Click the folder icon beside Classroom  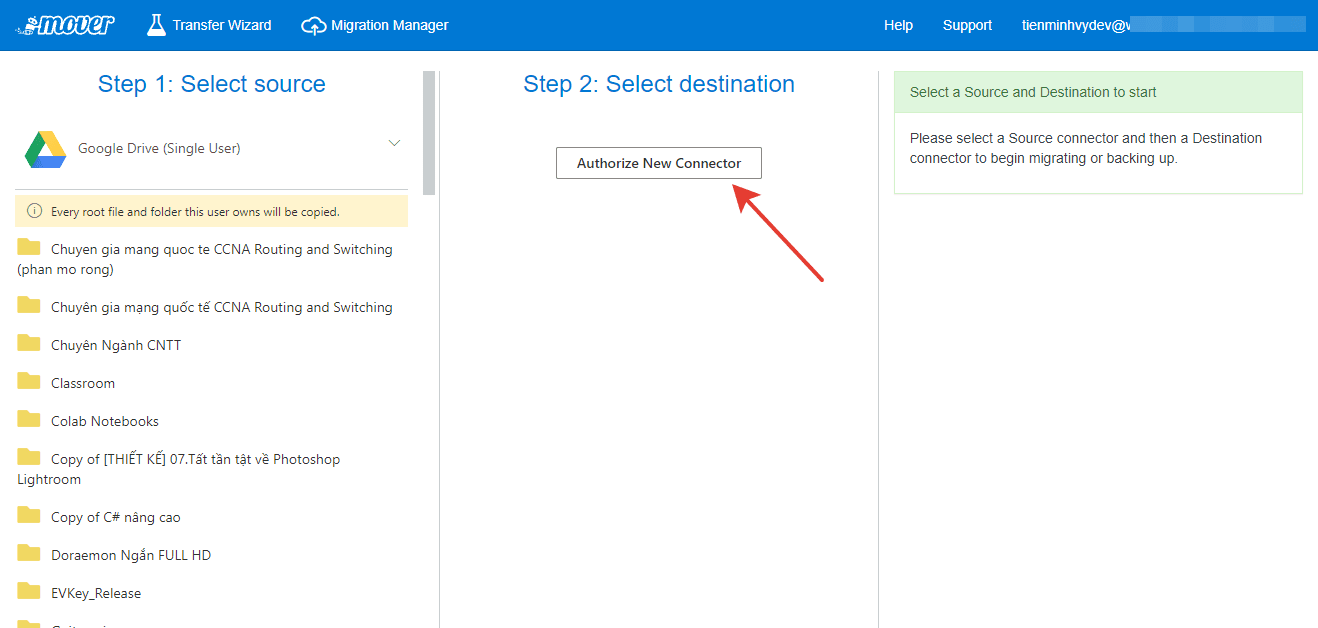[29, 381]
